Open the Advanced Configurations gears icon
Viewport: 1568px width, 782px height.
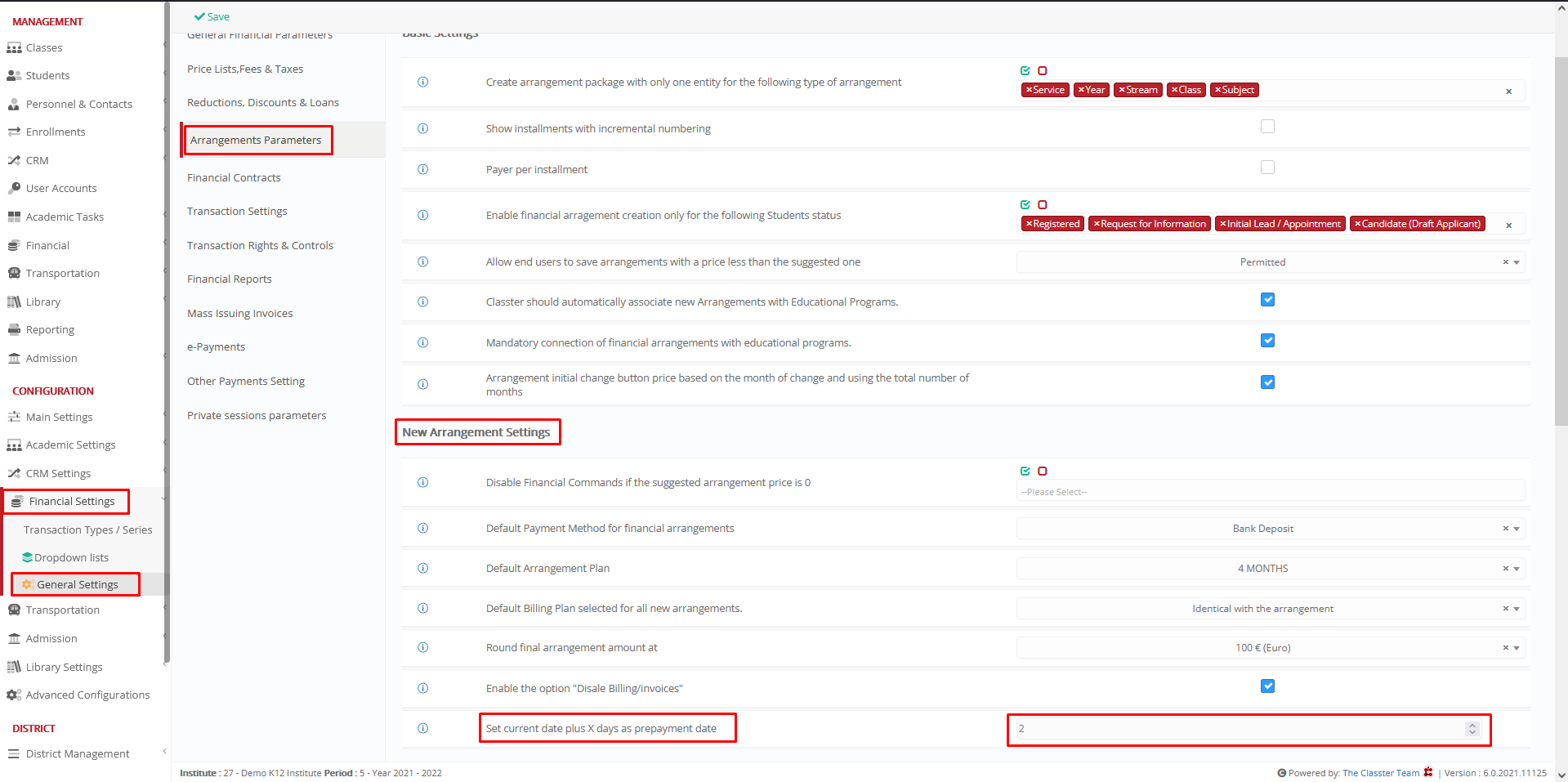coord(14,695)
